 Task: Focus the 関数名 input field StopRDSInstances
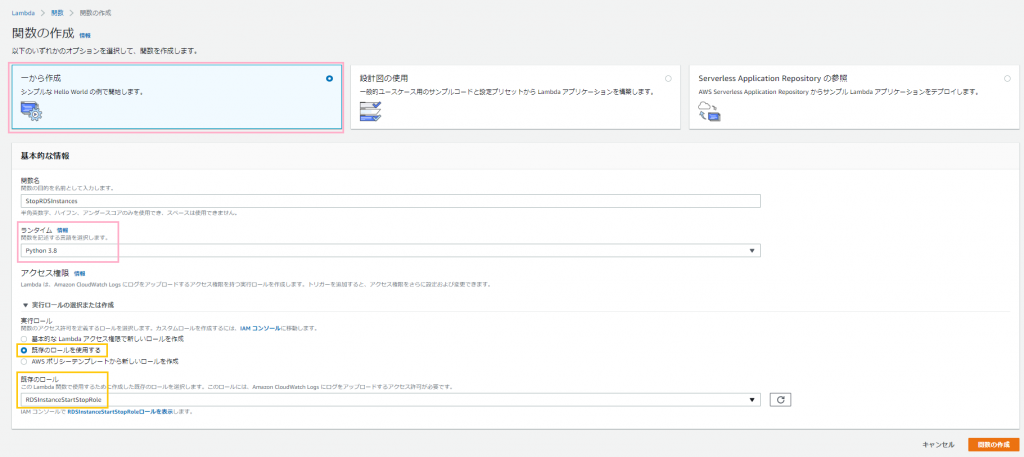pyautogui.click(x=391, y=201)
